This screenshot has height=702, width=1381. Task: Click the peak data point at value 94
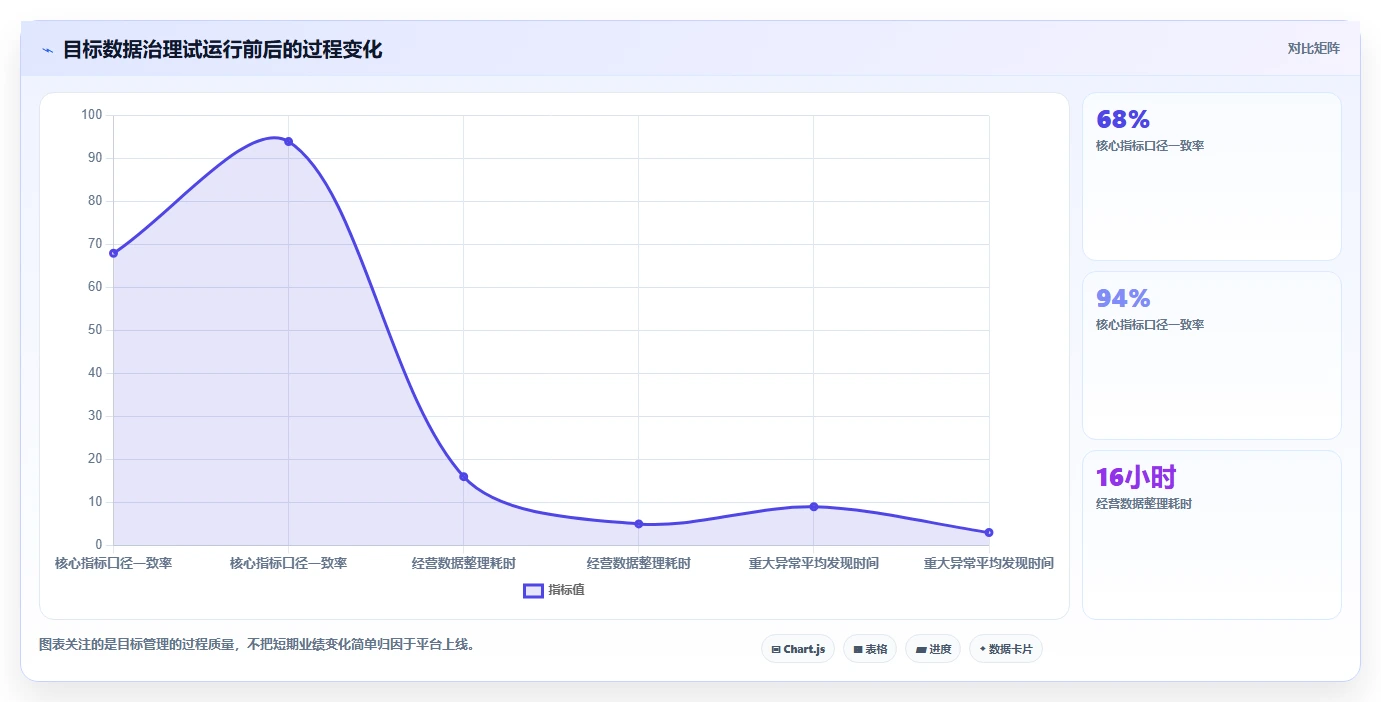[288, 141]
